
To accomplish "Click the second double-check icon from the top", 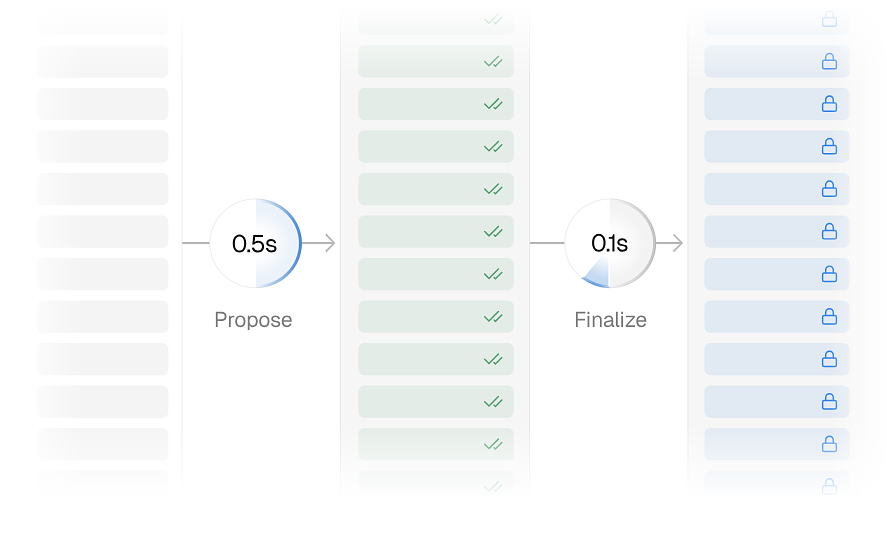I will click(493, 62).
